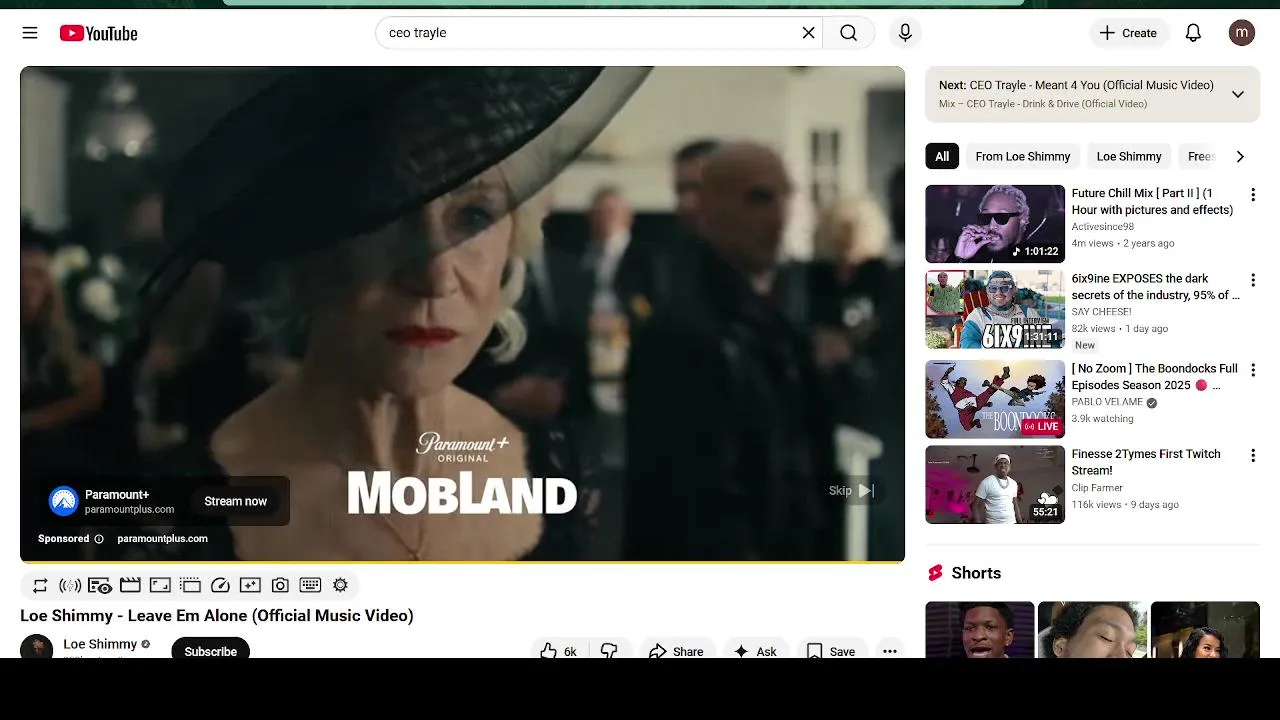The height and width of the screenshot is (720, 1280).
Task: Open 6ix9ine EXPOSES video thumbnail
Action: tap(995, 309)
